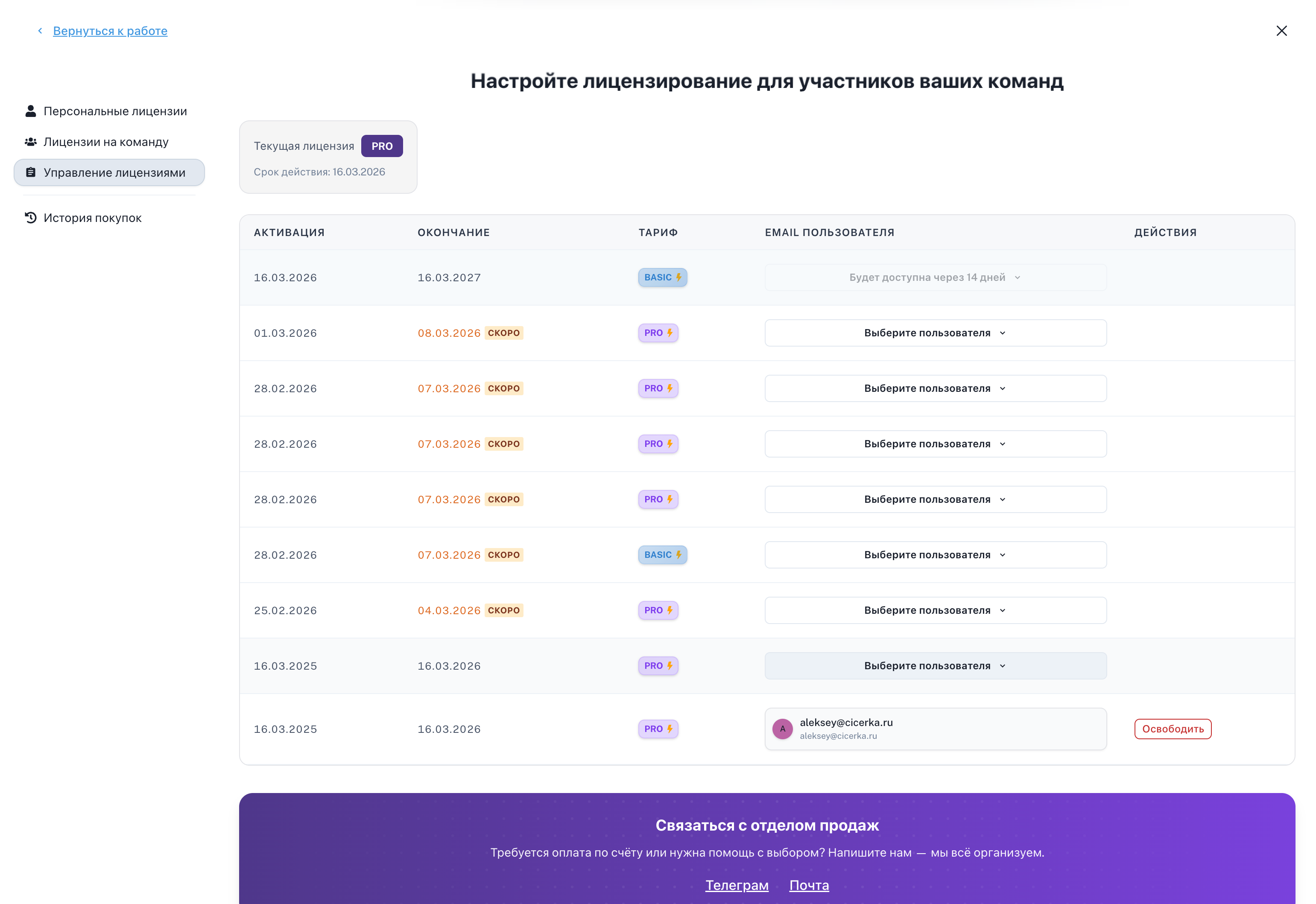Go to История покупок menu item
Image resolution: width=1316 pixels, height=904 pixels.
tap(92, 218)
